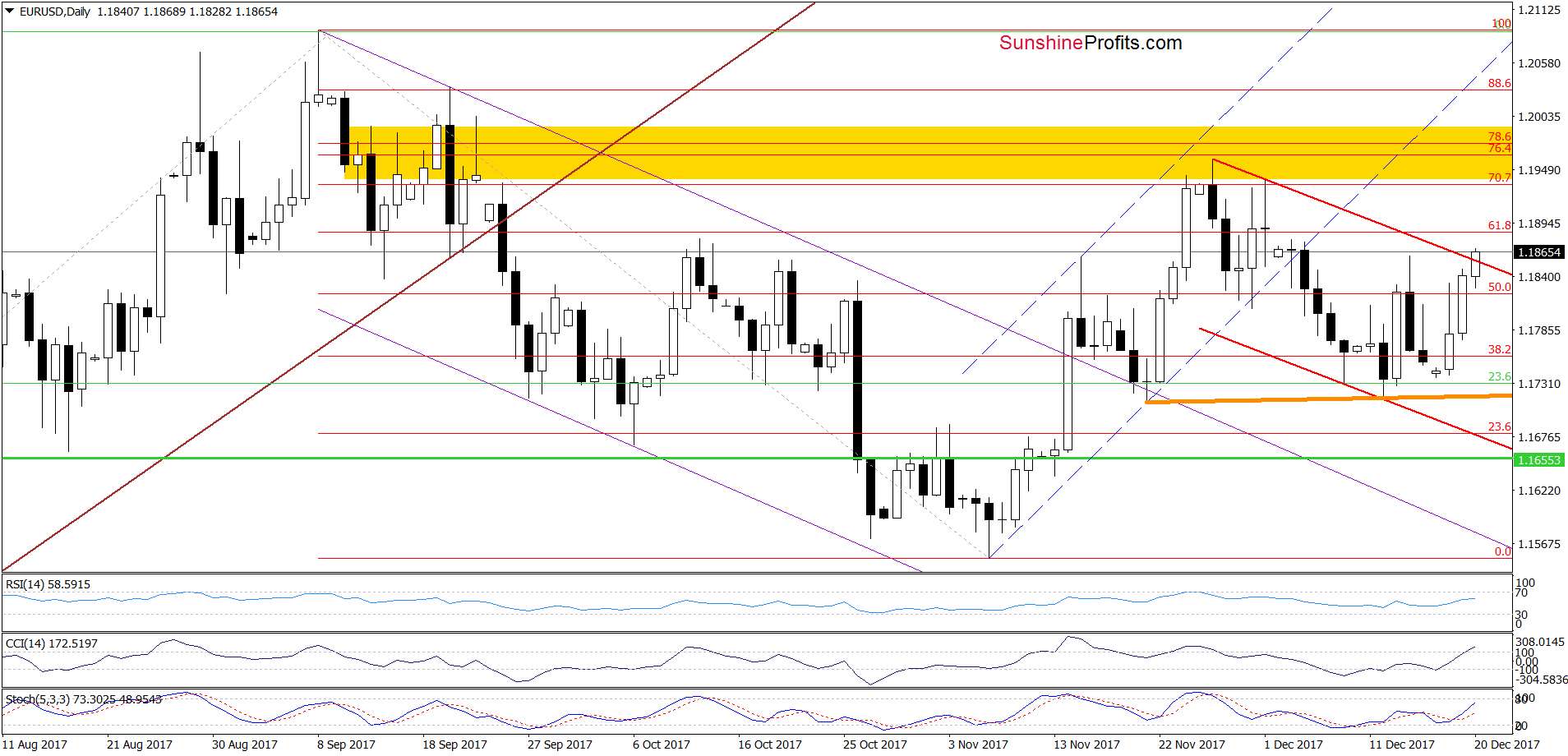
Task: Click the 88.6 Fibonacci level label
Action: pos(1500,83)
